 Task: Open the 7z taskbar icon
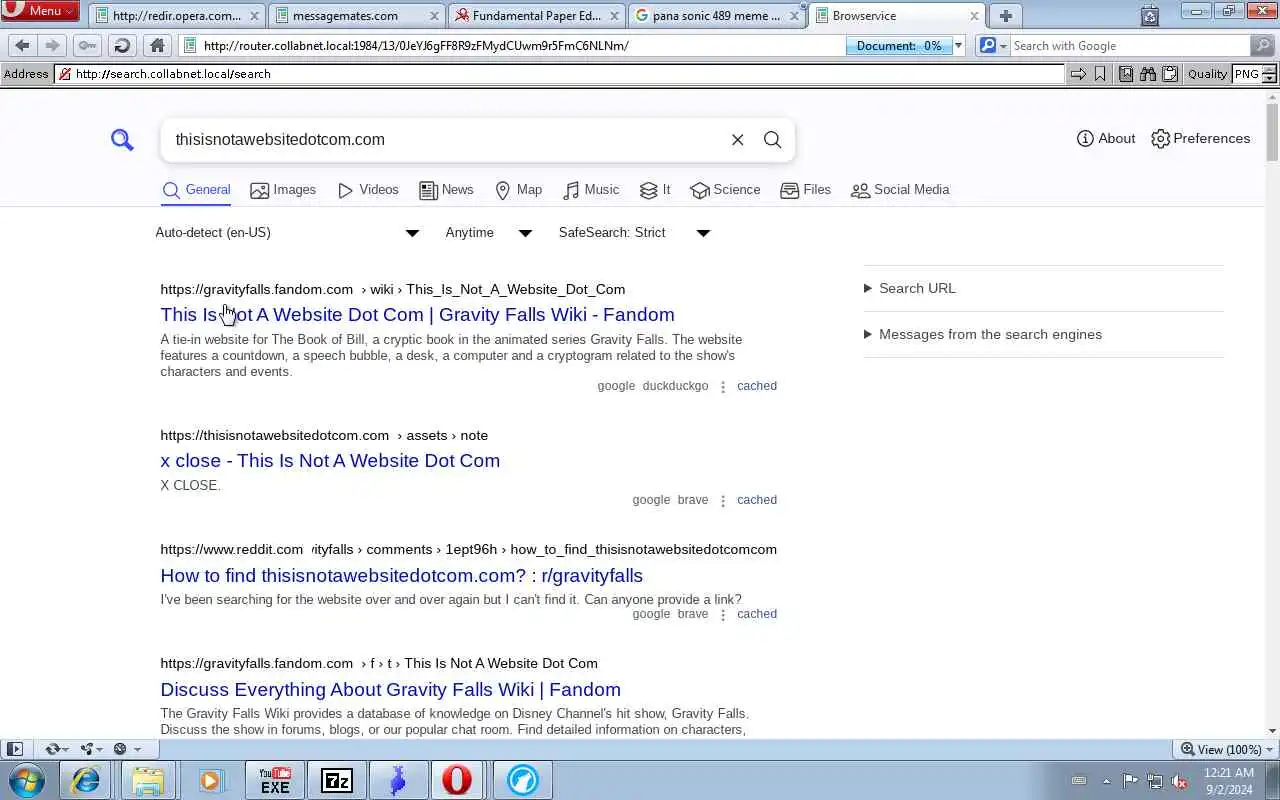(x=337, y=780)
